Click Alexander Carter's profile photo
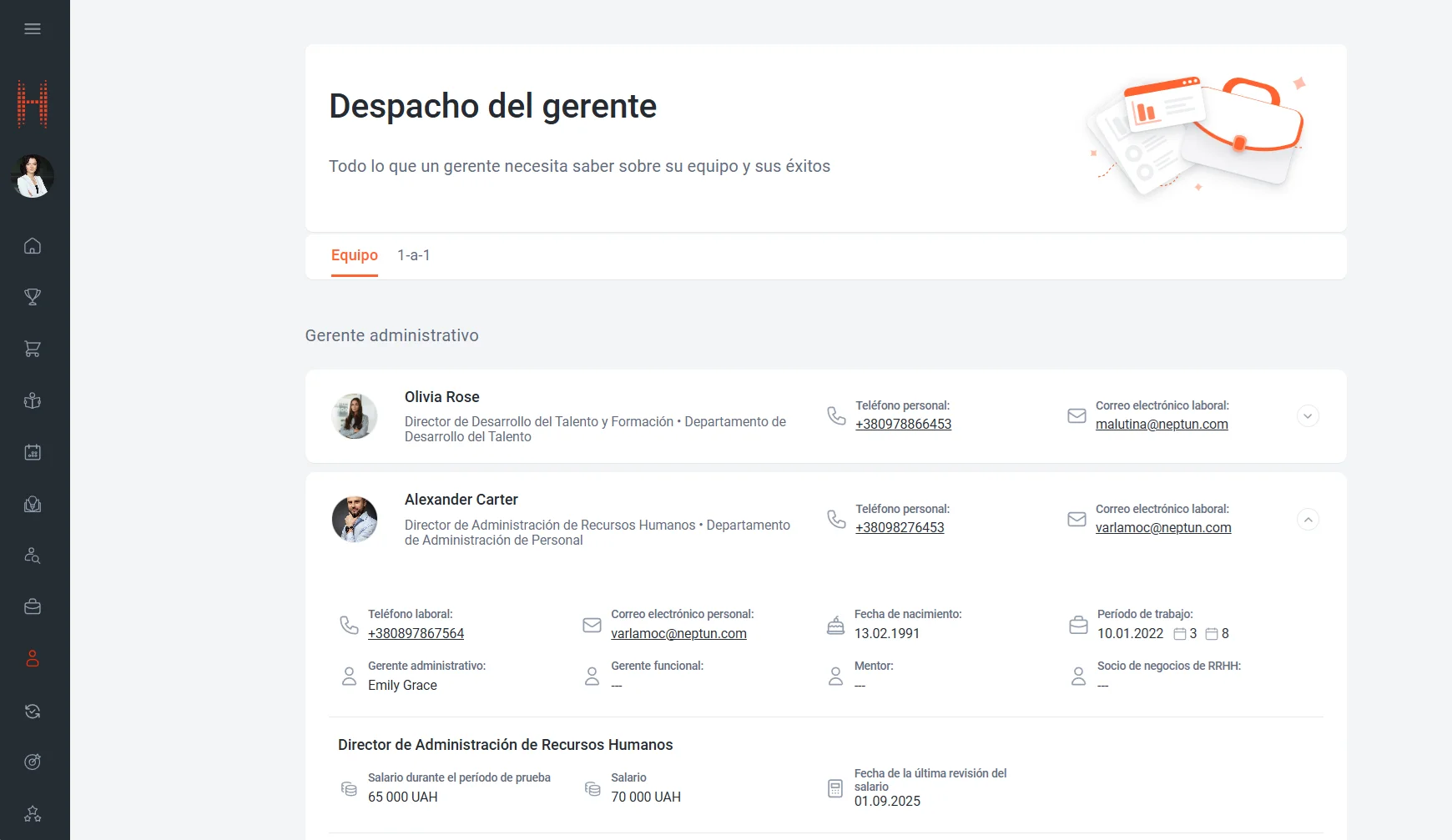The width and height of the screenshot is (1452, 840). click(355, 520)
